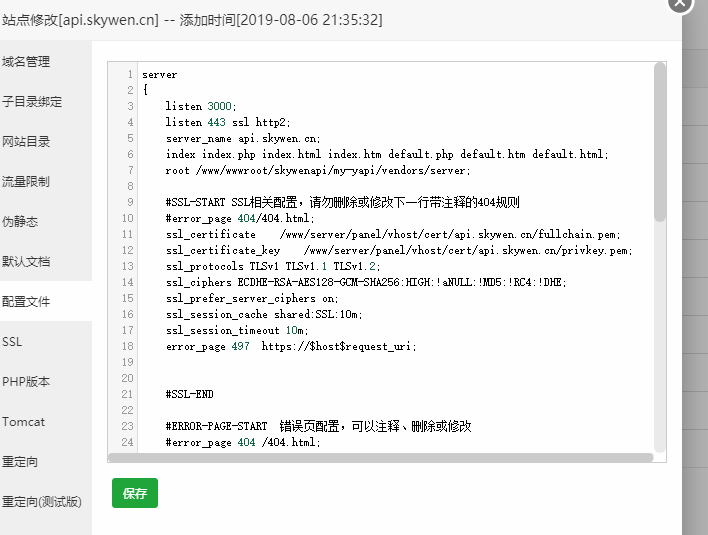The width and height of the screenshot is (708, 535).
Task: Click the ssl_prefer_server_ciphers on line
Action: pos(252,298)
